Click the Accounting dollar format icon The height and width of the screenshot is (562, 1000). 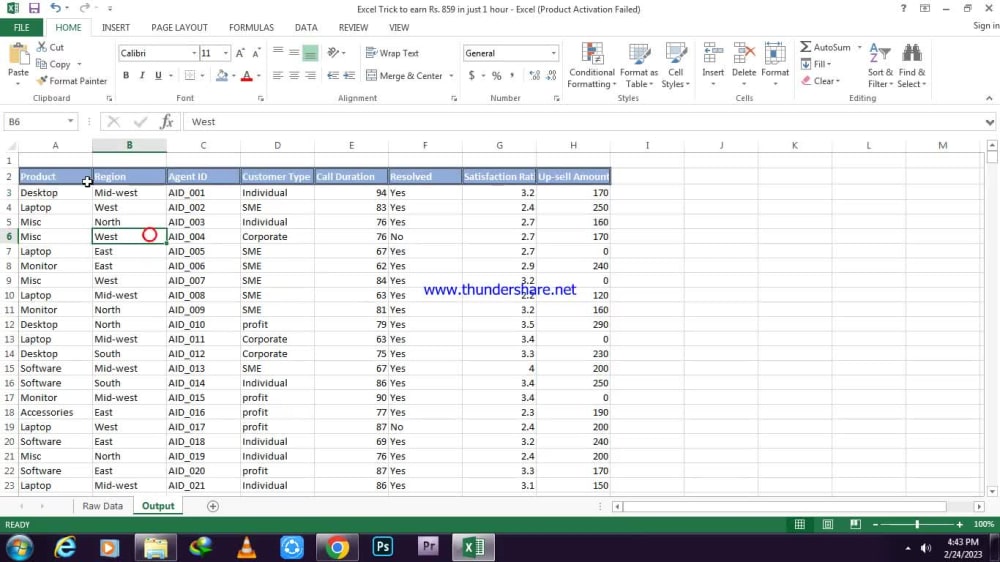pyautogui.click(x=471, y=75)
